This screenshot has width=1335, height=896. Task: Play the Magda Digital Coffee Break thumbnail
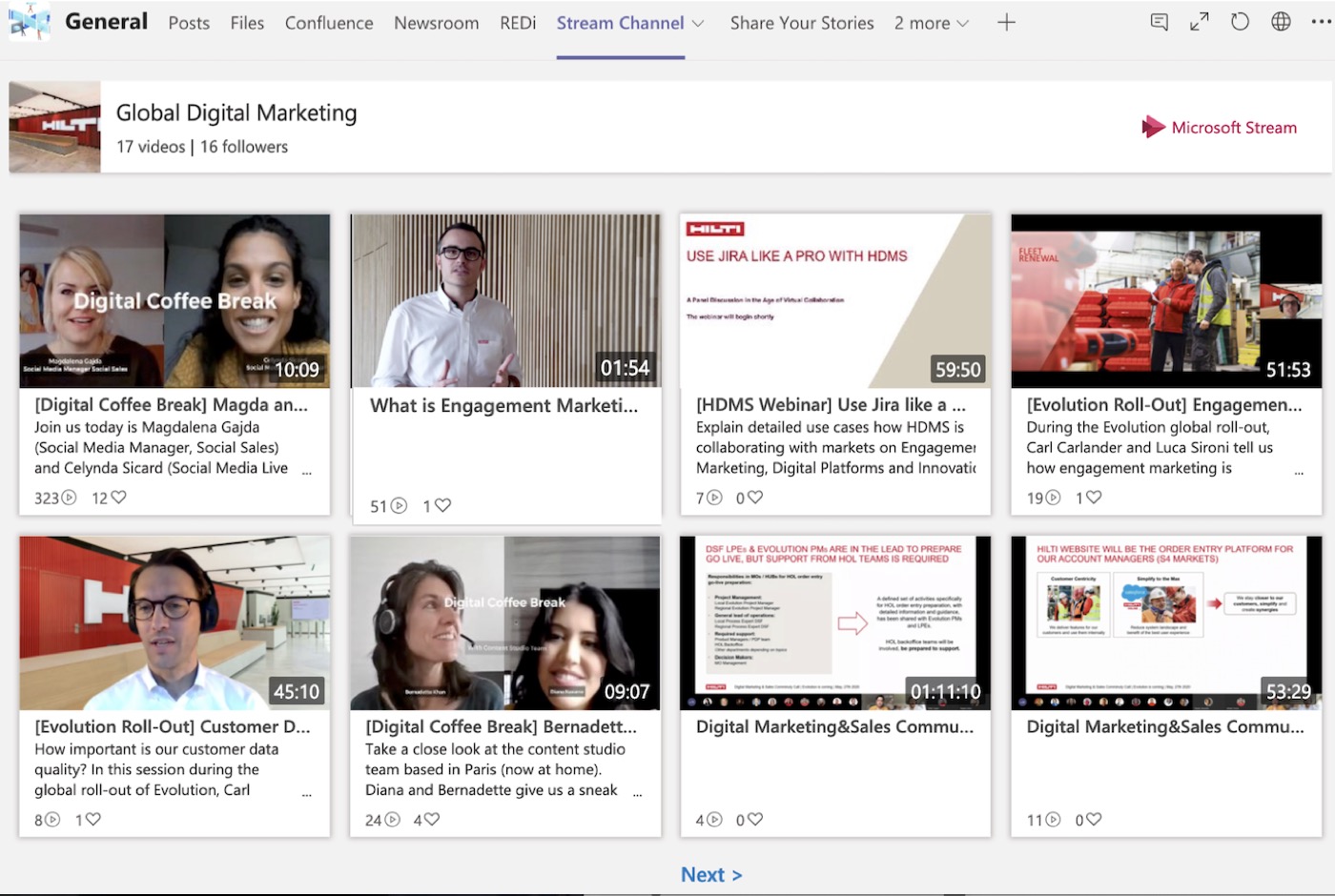[x=175, y=300]
